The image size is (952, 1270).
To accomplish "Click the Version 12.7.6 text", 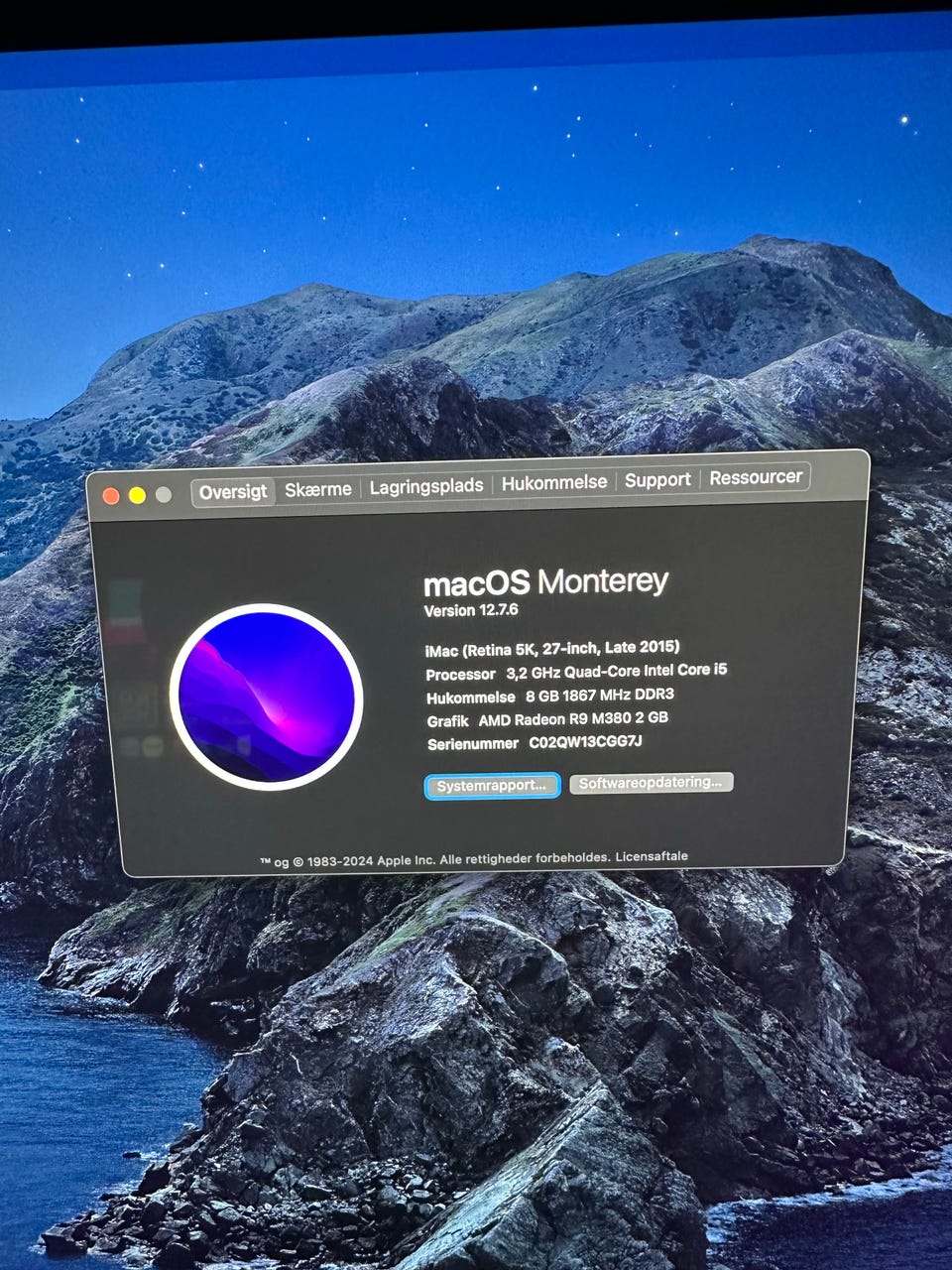I will [471, 610].
